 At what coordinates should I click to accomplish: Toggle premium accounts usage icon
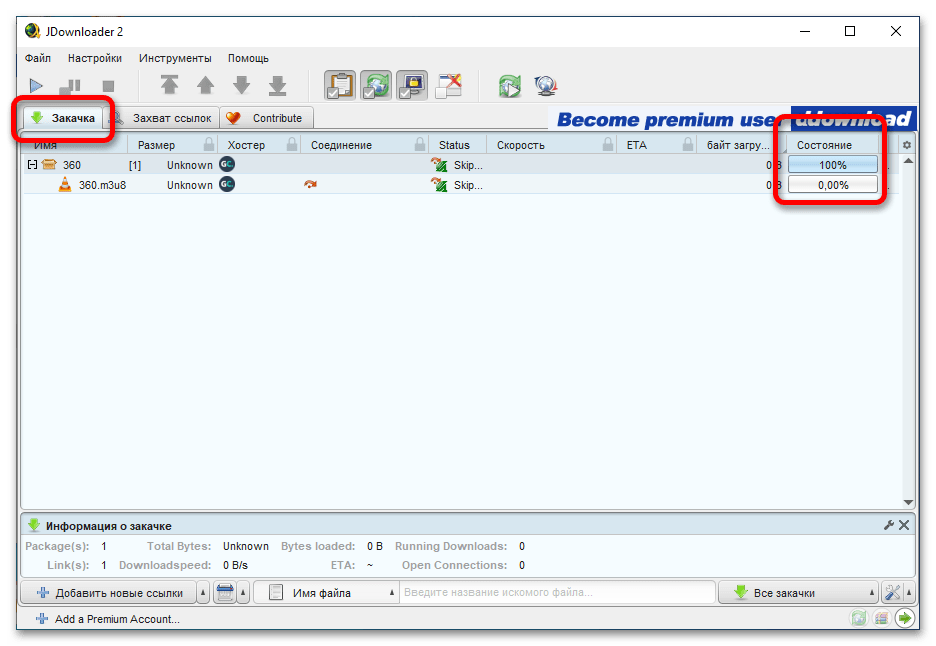pyautogui.click(x=412, y=85)
